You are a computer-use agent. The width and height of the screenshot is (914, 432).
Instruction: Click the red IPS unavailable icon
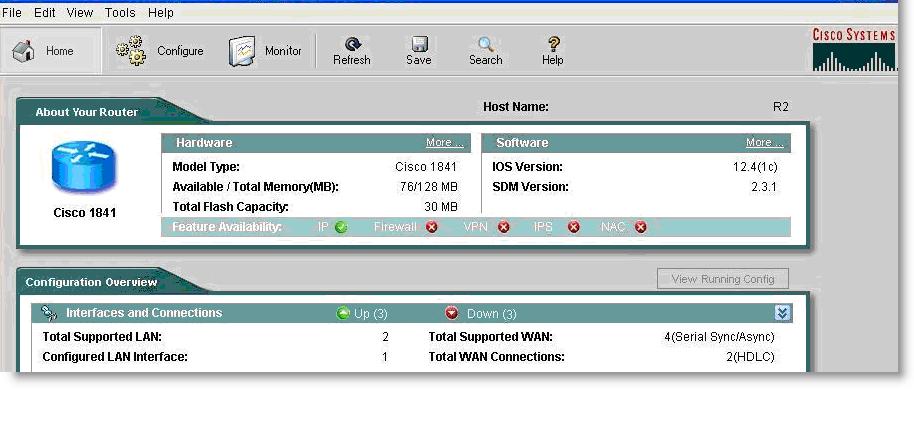click(x=574, y=227)
